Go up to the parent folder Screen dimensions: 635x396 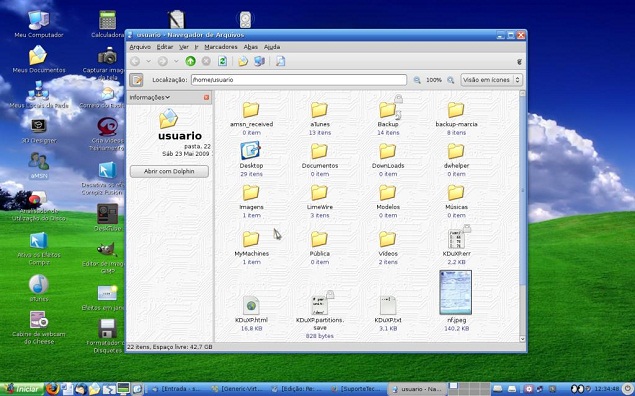pyautogui.click(x=190, y=61)
